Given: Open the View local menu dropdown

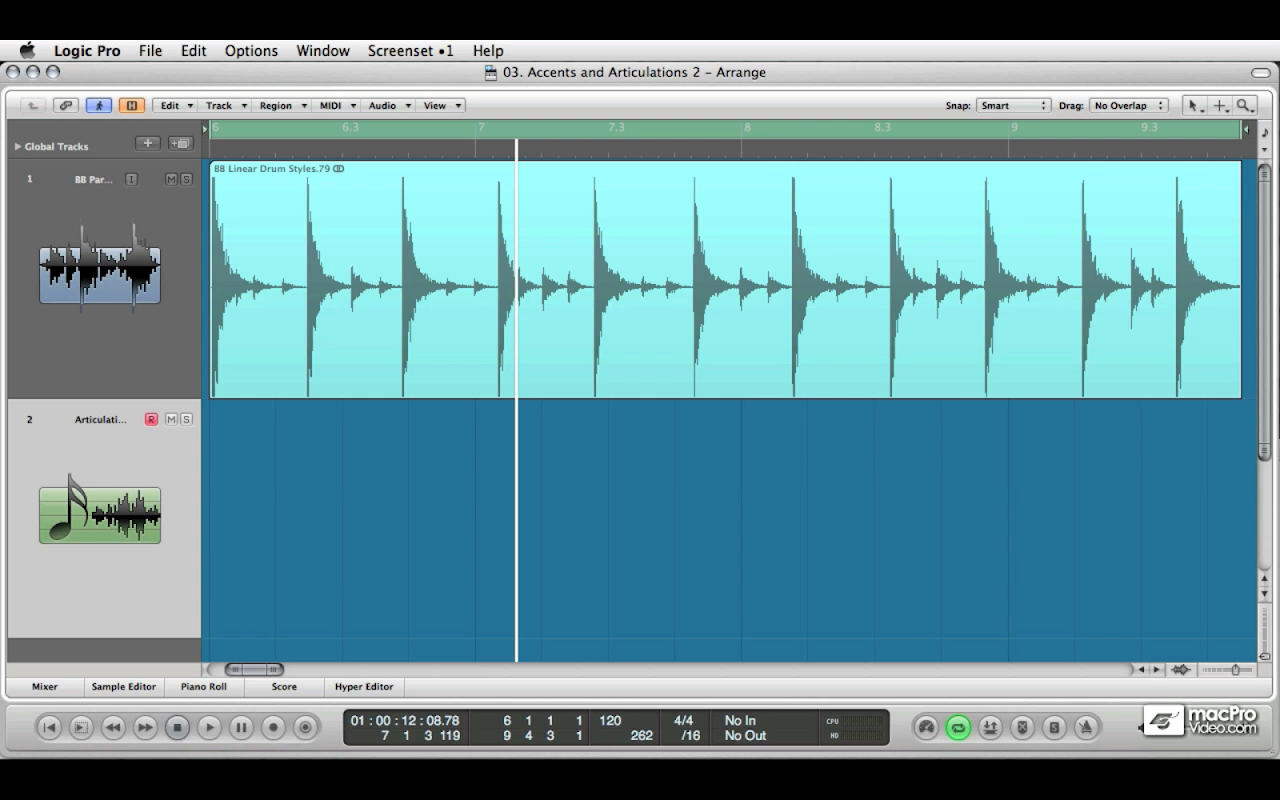Looking at the screenshot, I should click(440, 105).
